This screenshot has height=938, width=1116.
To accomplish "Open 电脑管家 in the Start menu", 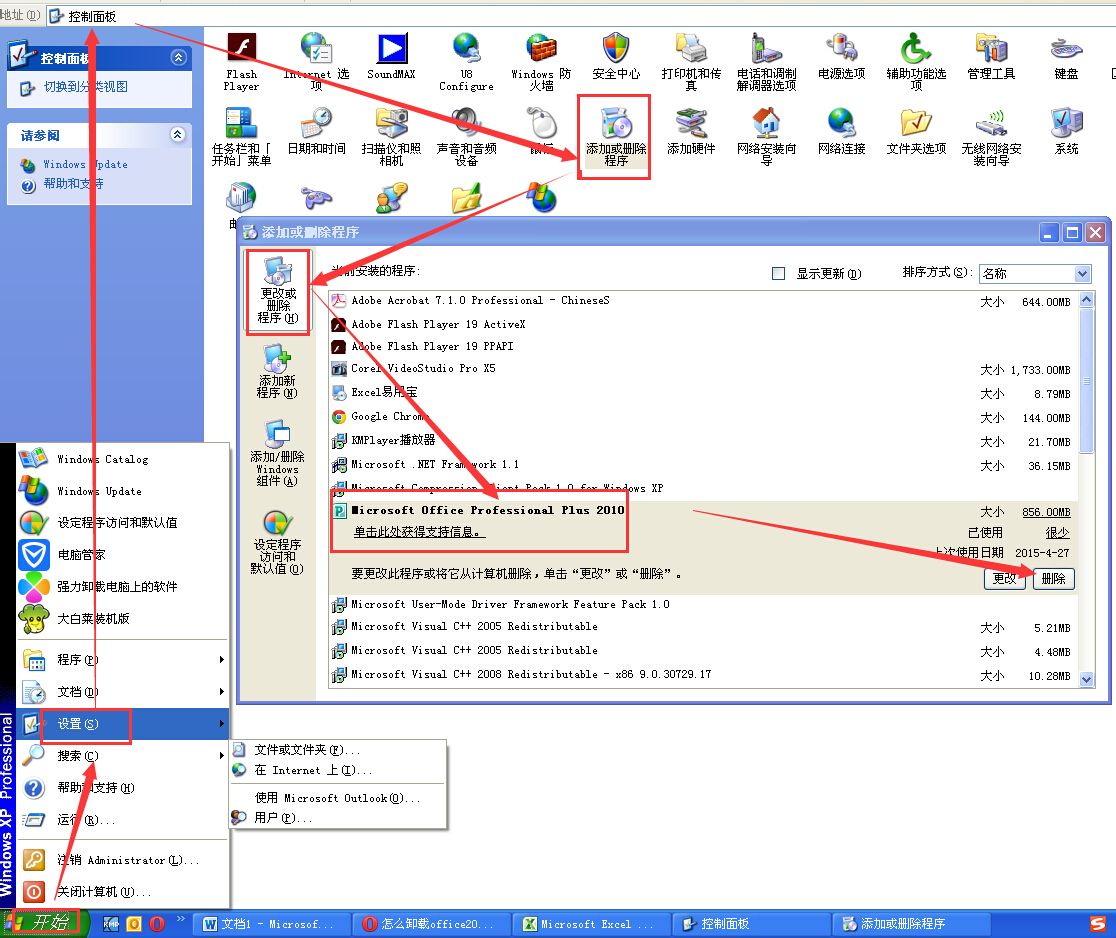I will (x=122, y=554).
